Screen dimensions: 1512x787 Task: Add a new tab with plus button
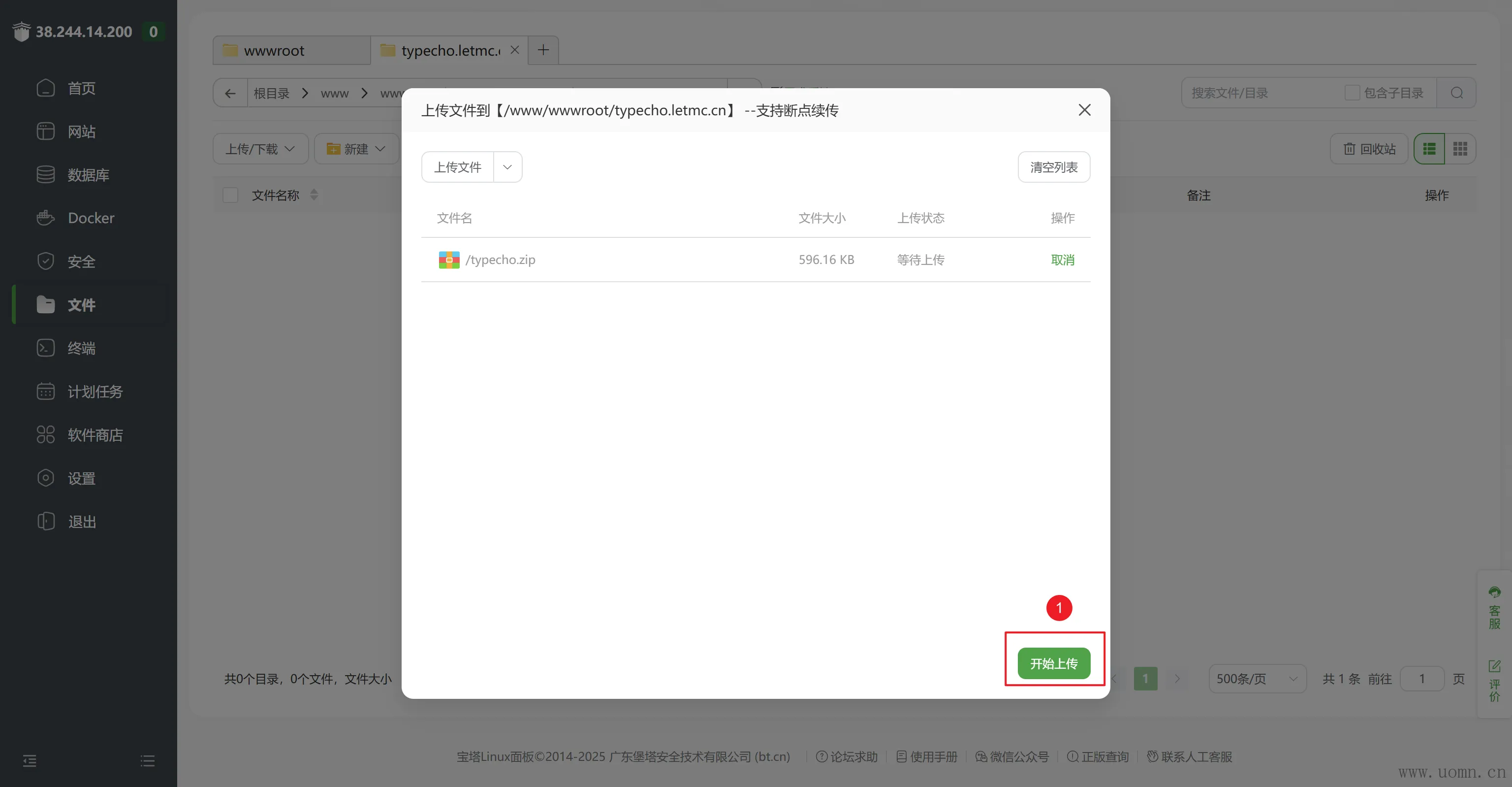point(543,50)
